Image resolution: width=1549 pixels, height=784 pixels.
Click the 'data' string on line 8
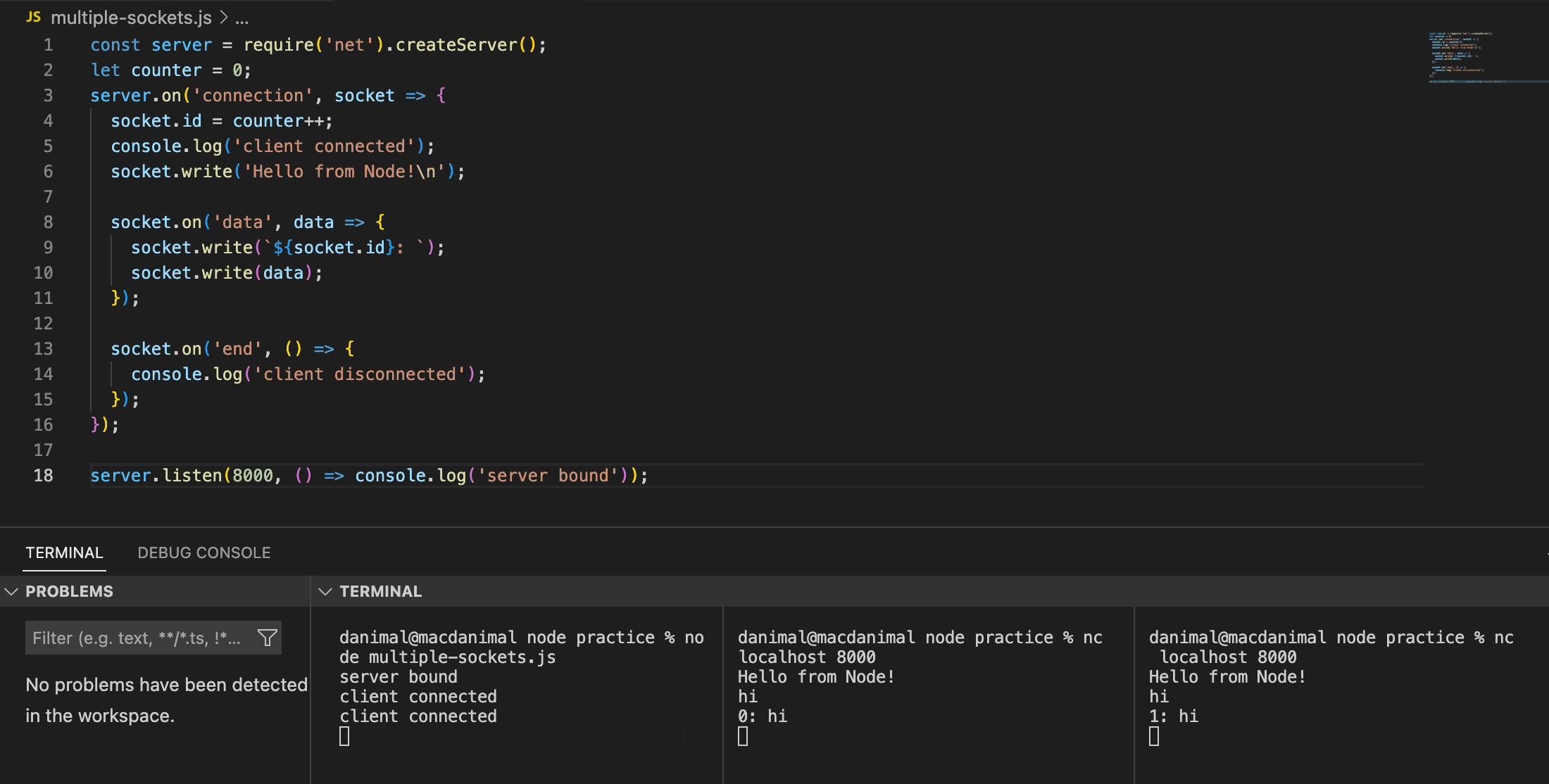[242, 222]
